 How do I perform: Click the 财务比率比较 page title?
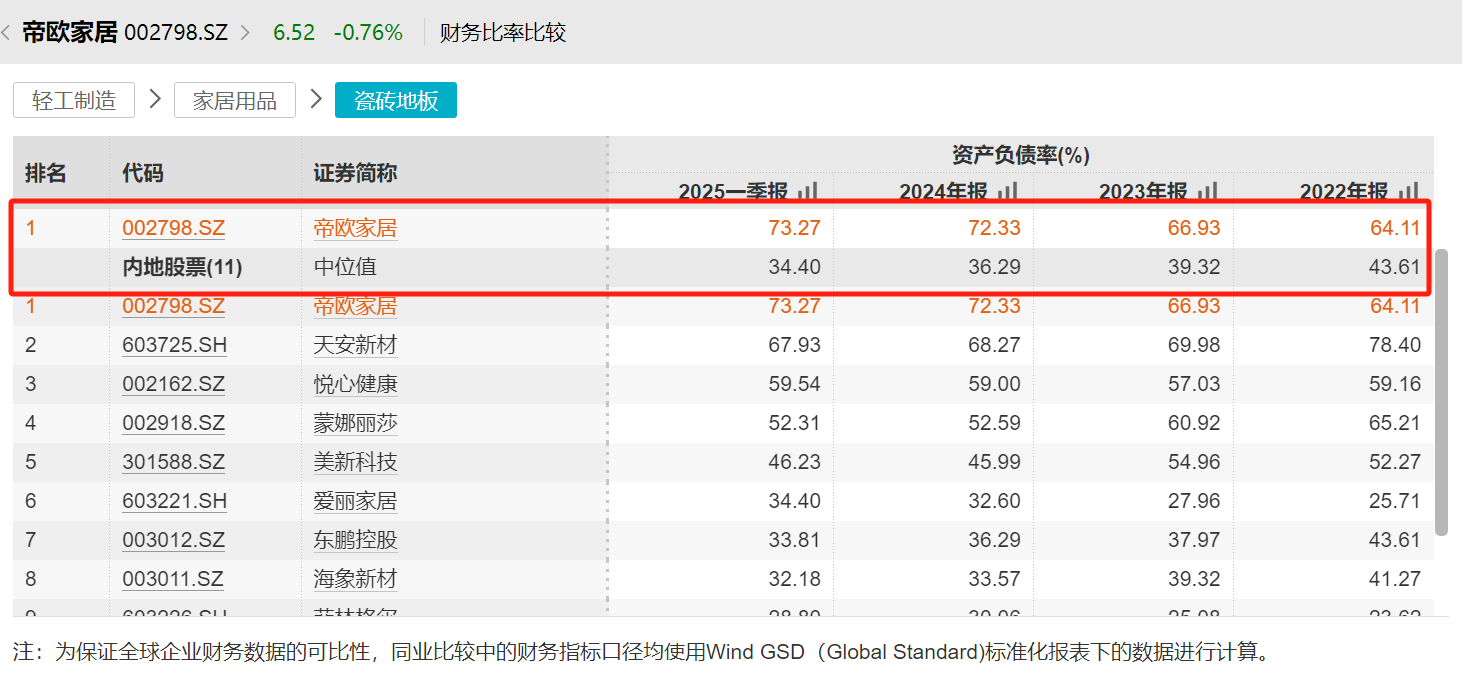(x=503, y=32)
